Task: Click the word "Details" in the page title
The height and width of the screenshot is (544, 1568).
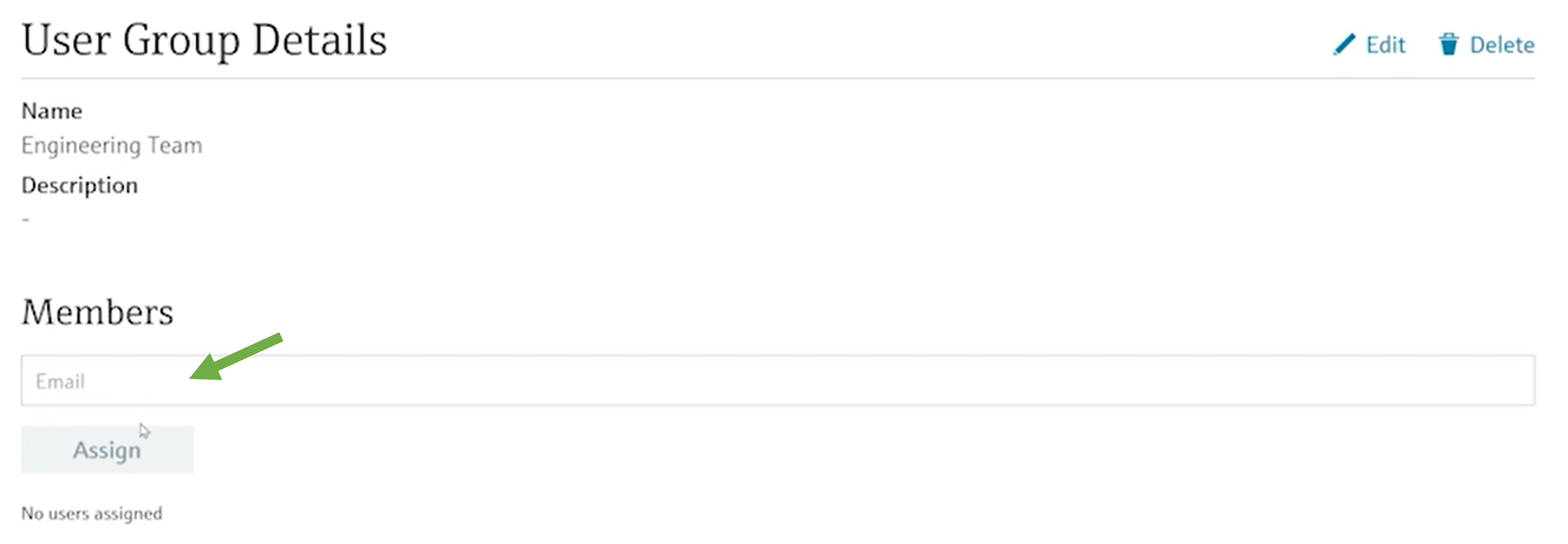Action: 320,40
